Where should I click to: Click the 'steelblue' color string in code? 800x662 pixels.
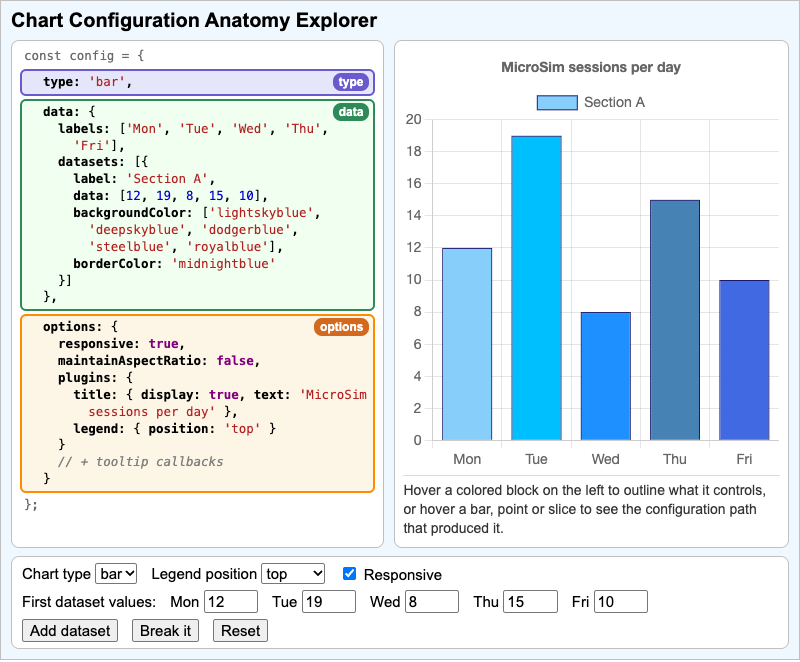point(130,247)
